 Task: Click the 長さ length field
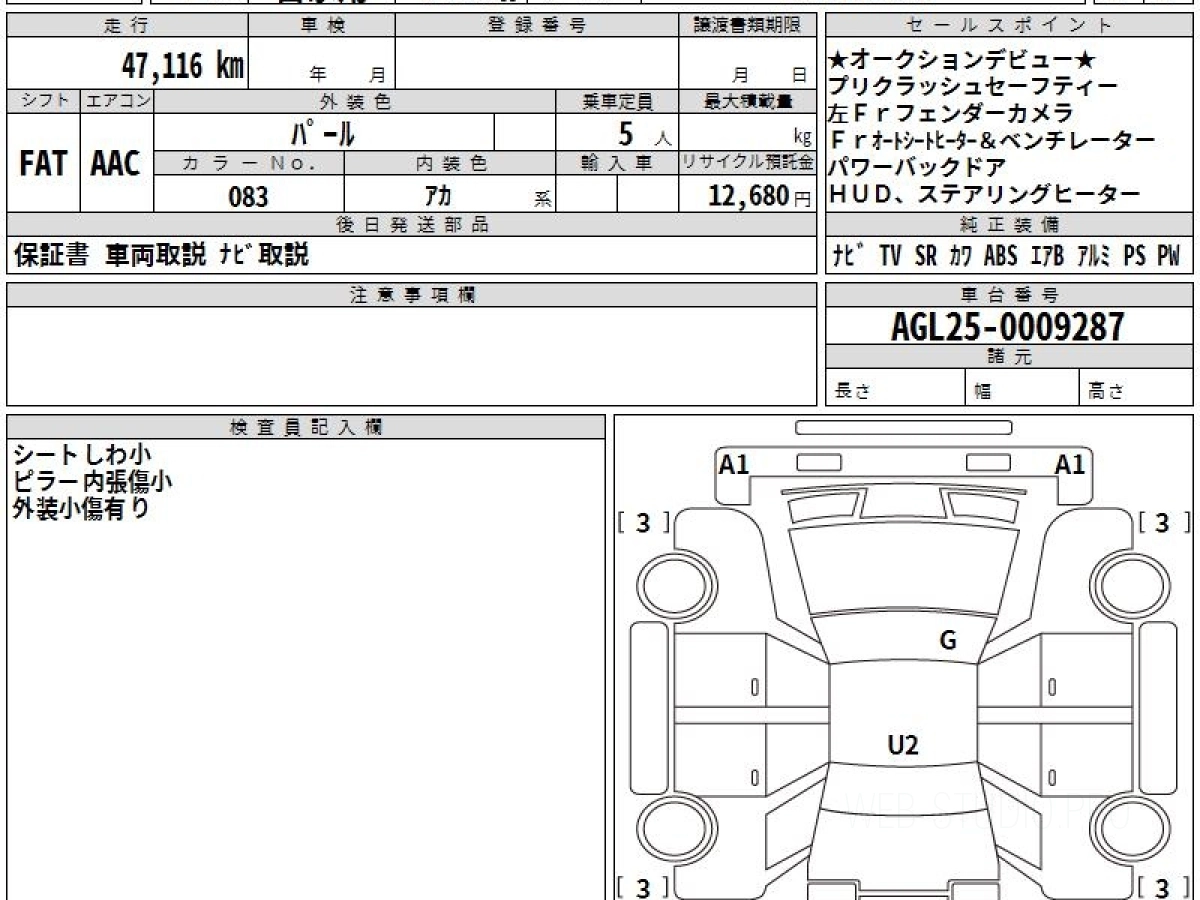[x=895, y=389]
